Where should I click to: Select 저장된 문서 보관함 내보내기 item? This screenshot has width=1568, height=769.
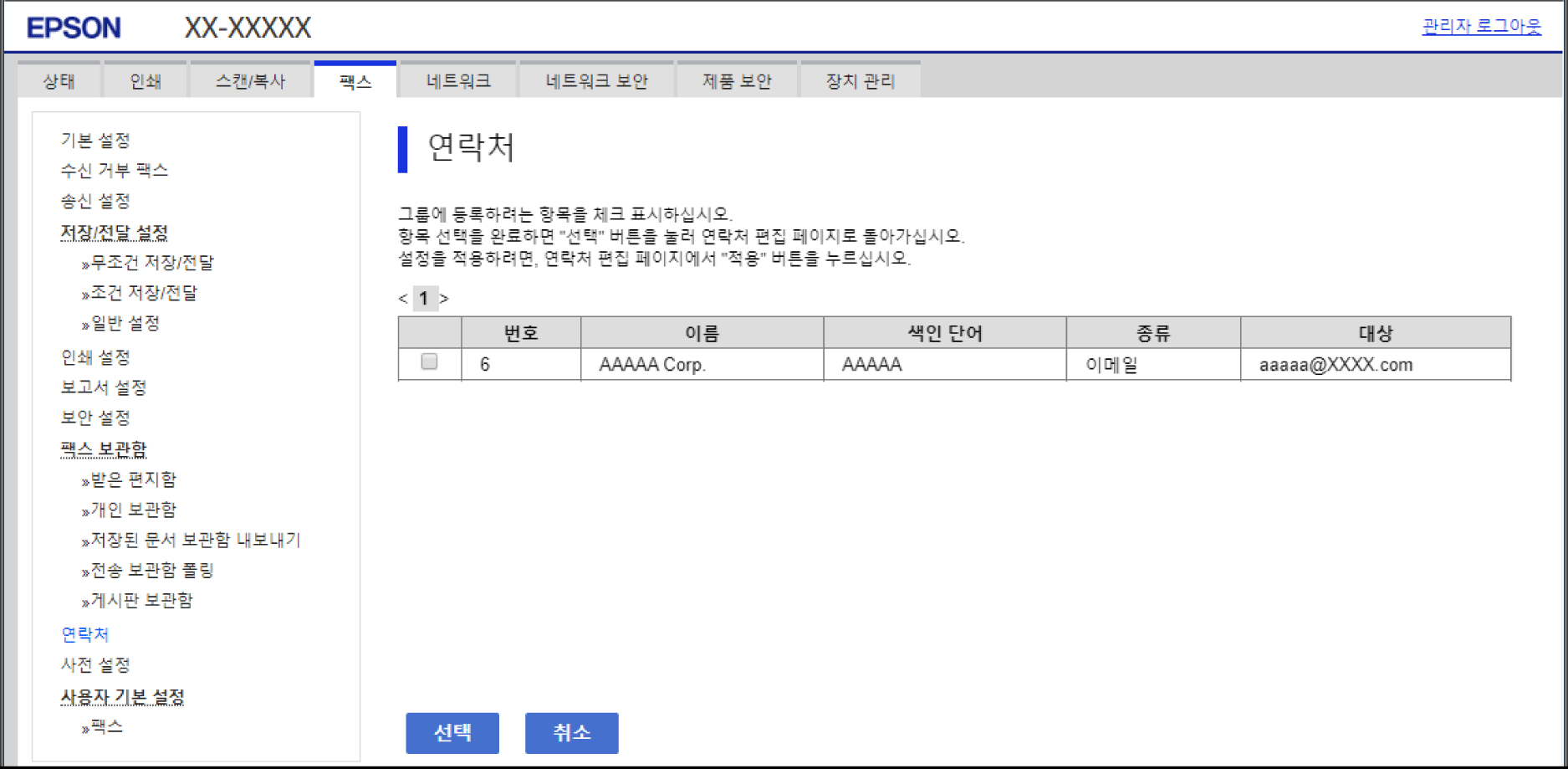coord(195,541)
